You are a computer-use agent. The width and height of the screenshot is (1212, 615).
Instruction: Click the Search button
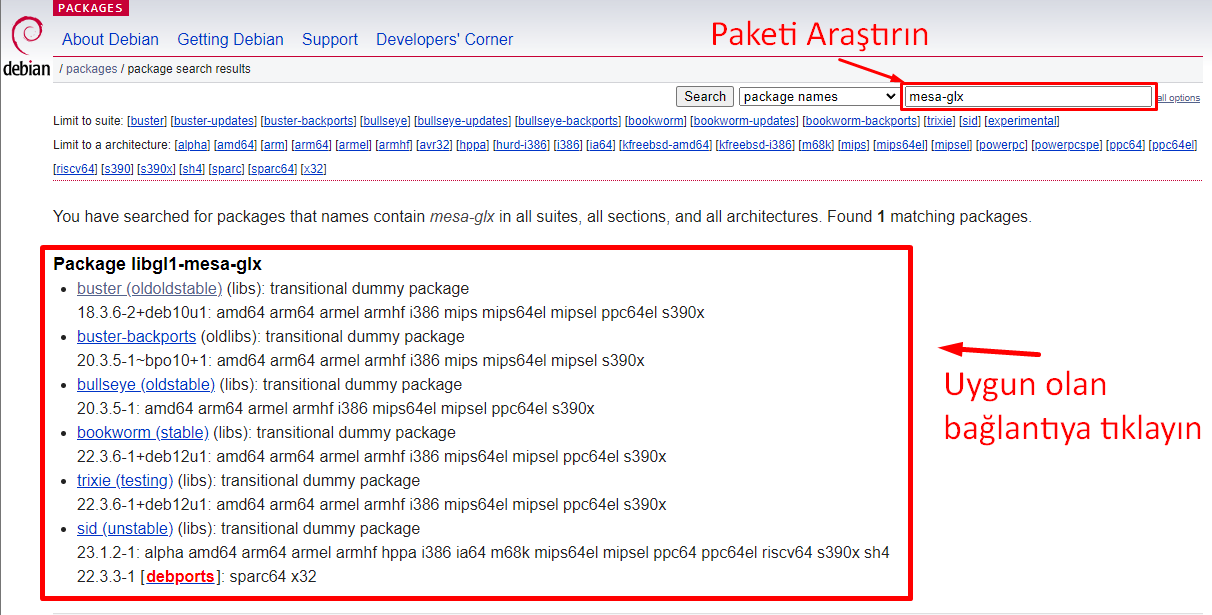(705, 96)
